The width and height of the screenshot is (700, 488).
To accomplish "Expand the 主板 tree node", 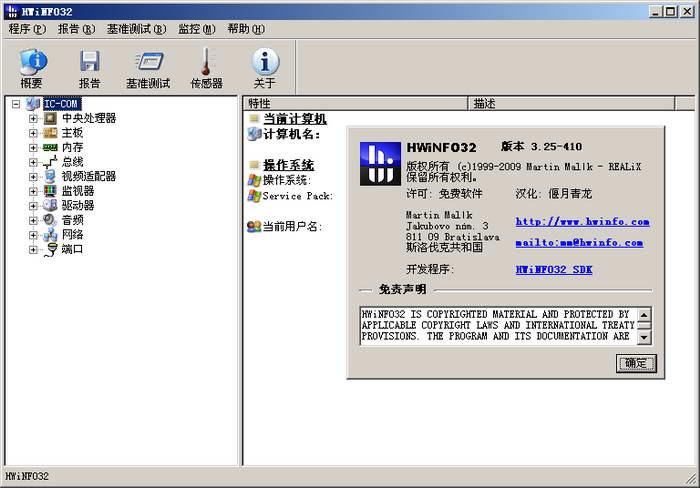I will pyautogui.click(x=33, y=133).
